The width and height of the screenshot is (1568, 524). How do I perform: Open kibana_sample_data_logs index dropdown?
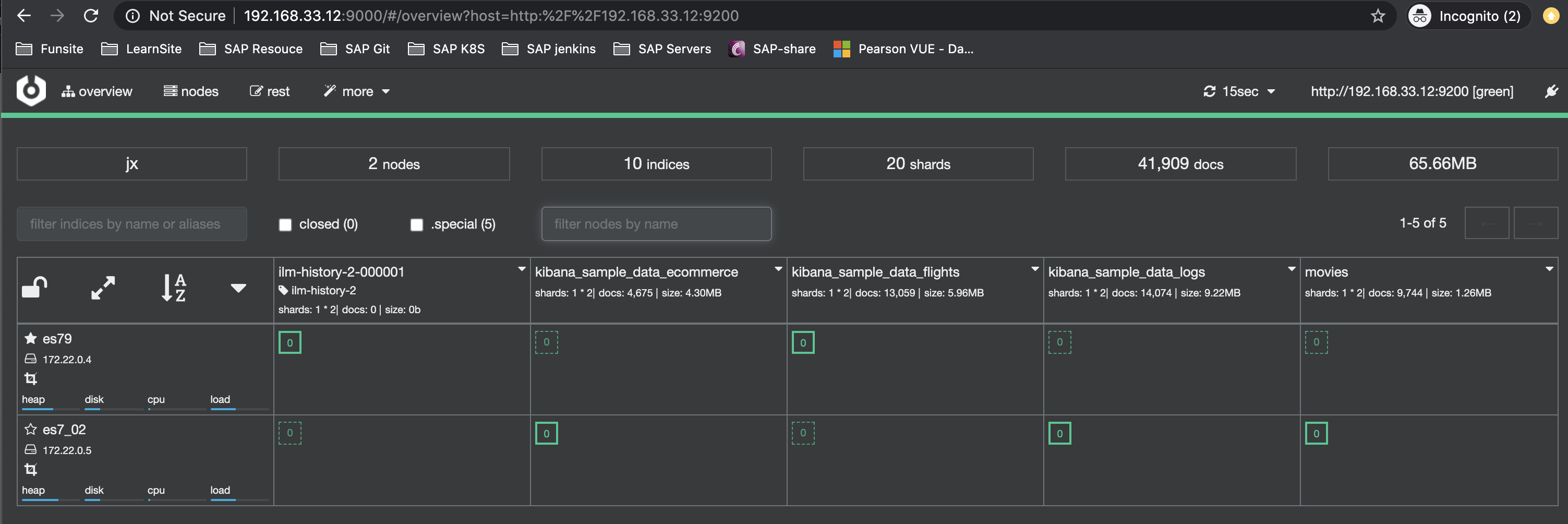(1292, 269)
